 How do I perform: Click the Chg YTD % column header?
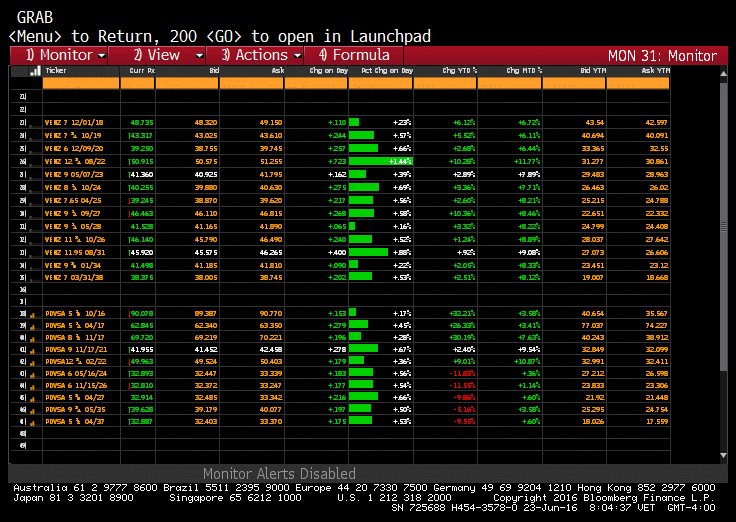point(460,71)
